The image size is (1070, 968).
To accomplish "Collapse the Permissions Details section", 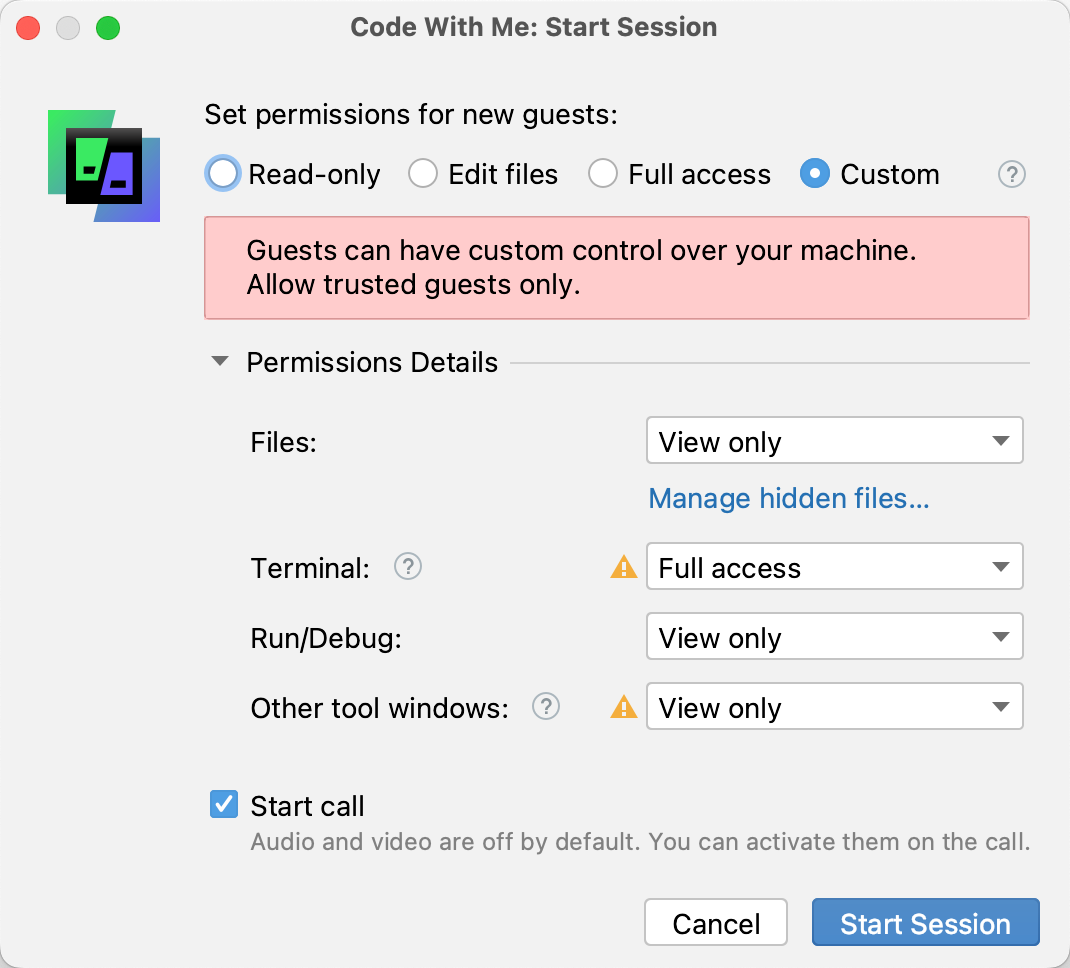I will [x=219, y=361].
